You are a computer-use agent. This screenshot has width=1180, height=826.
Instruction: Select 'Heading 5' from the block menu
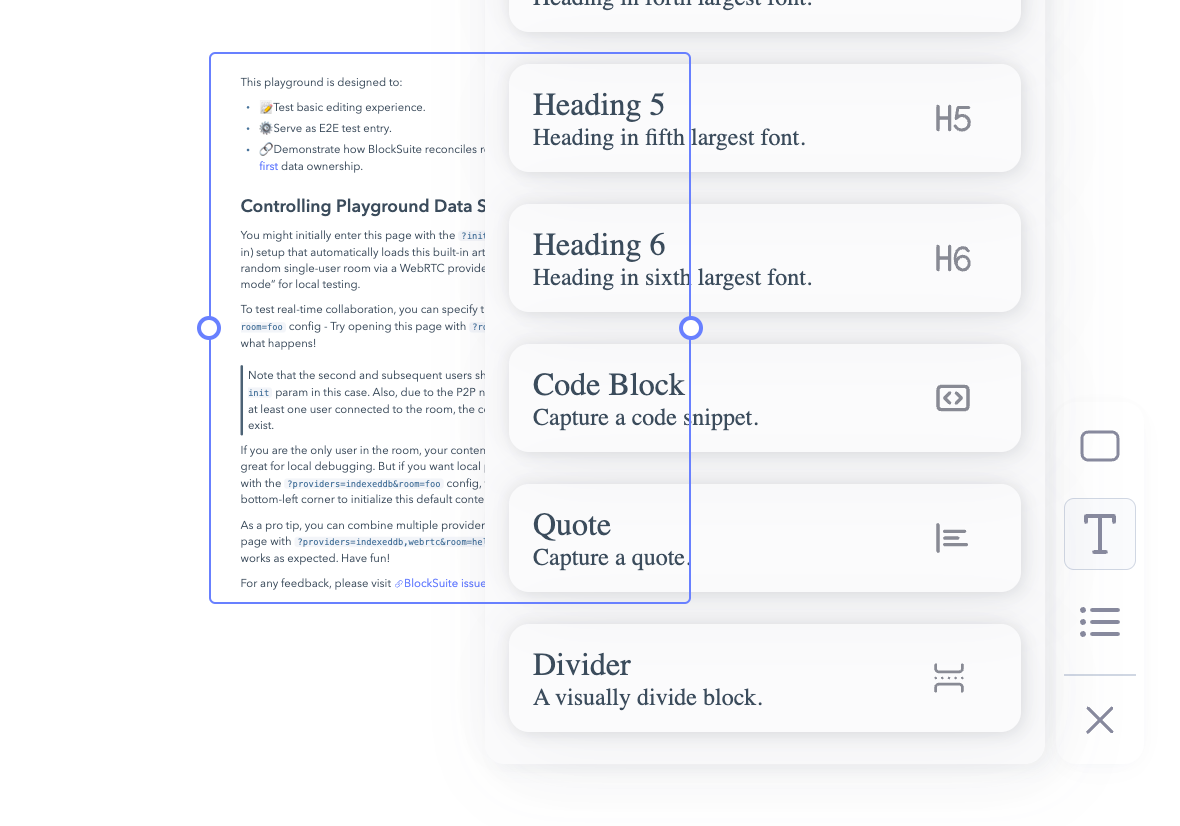tap(598, 104)
